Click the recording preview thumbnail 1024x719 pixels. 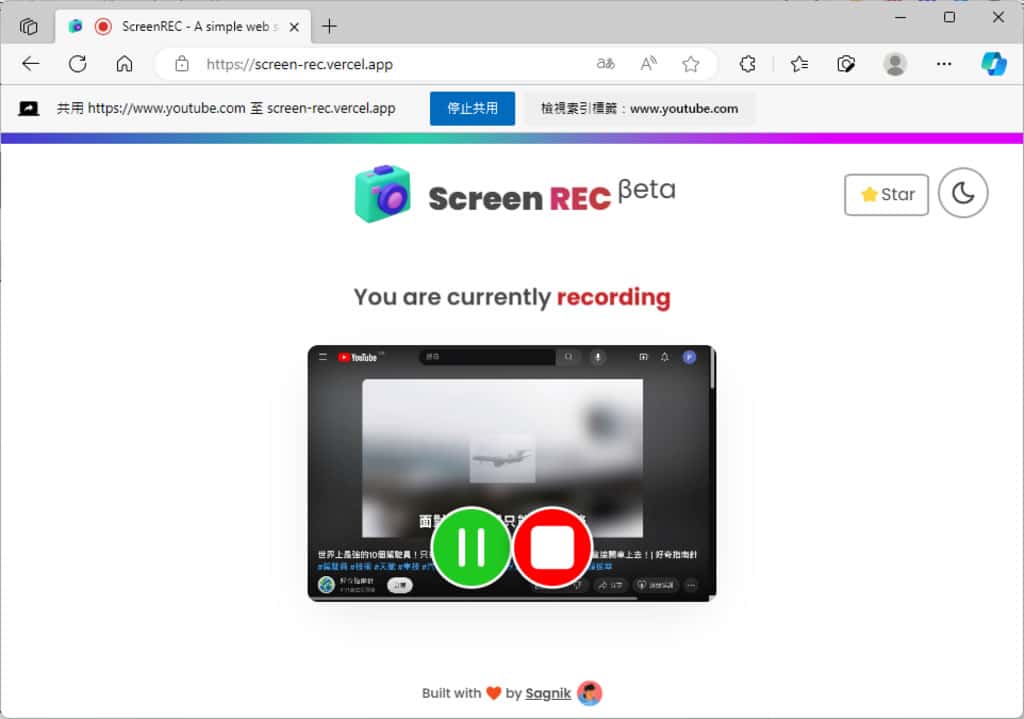coord(512,473)
